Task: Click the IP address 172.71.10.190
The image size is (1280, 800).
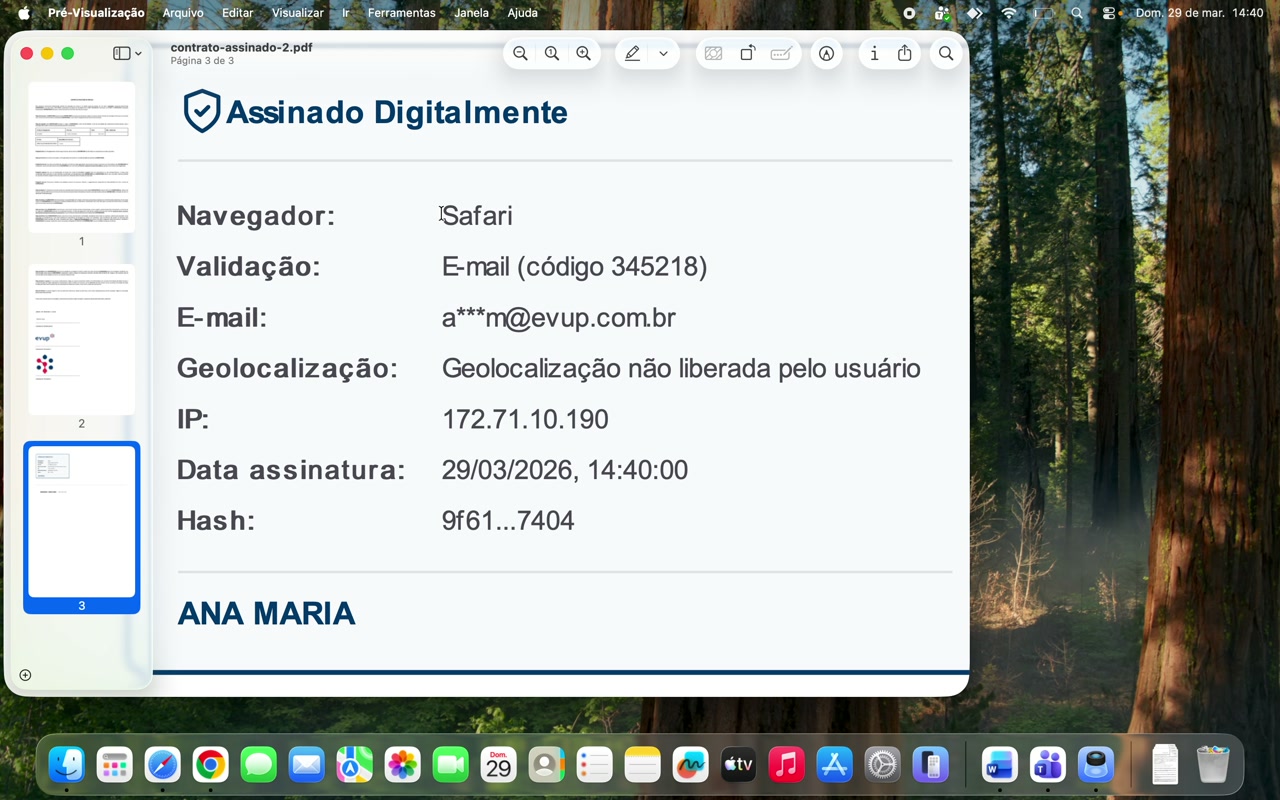Action: coord(525,419)
